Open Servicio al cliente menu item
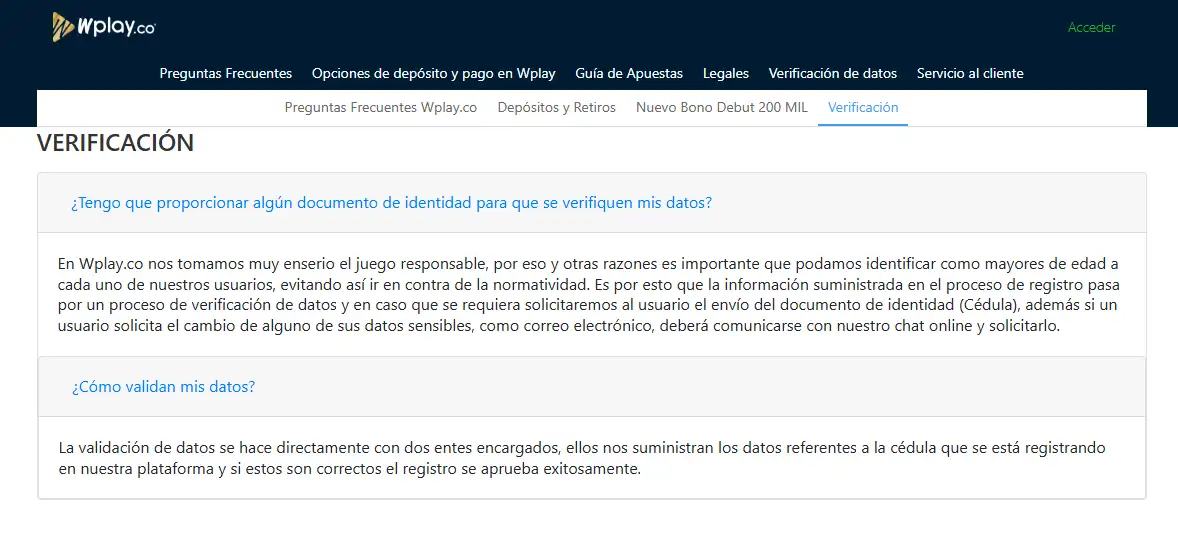The height and width of the screenshot is (534, 1178). click(x=970, y=74)
